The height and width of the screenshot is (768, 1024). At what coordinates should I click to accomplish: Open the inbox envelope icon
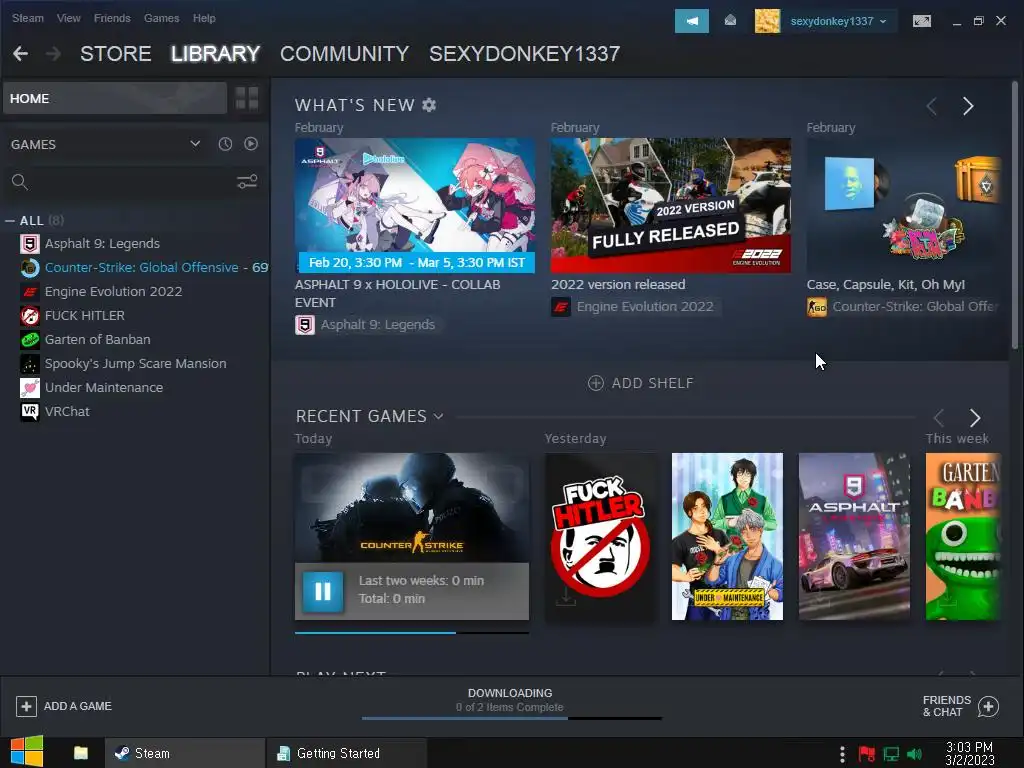point(730,21)
